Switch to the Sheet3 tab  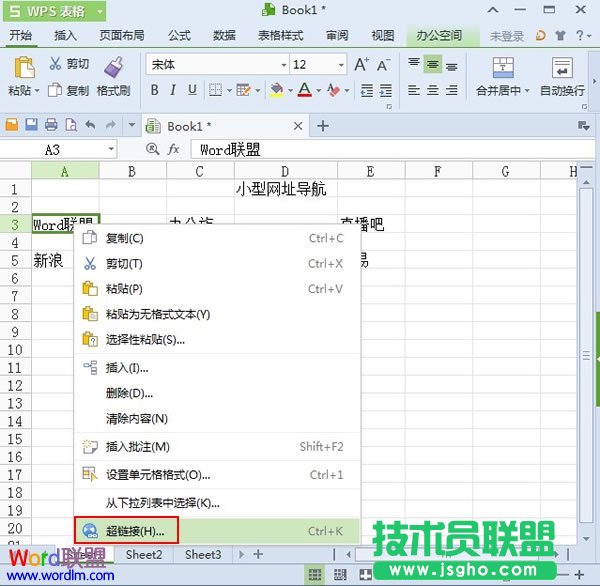pos(203,554)
